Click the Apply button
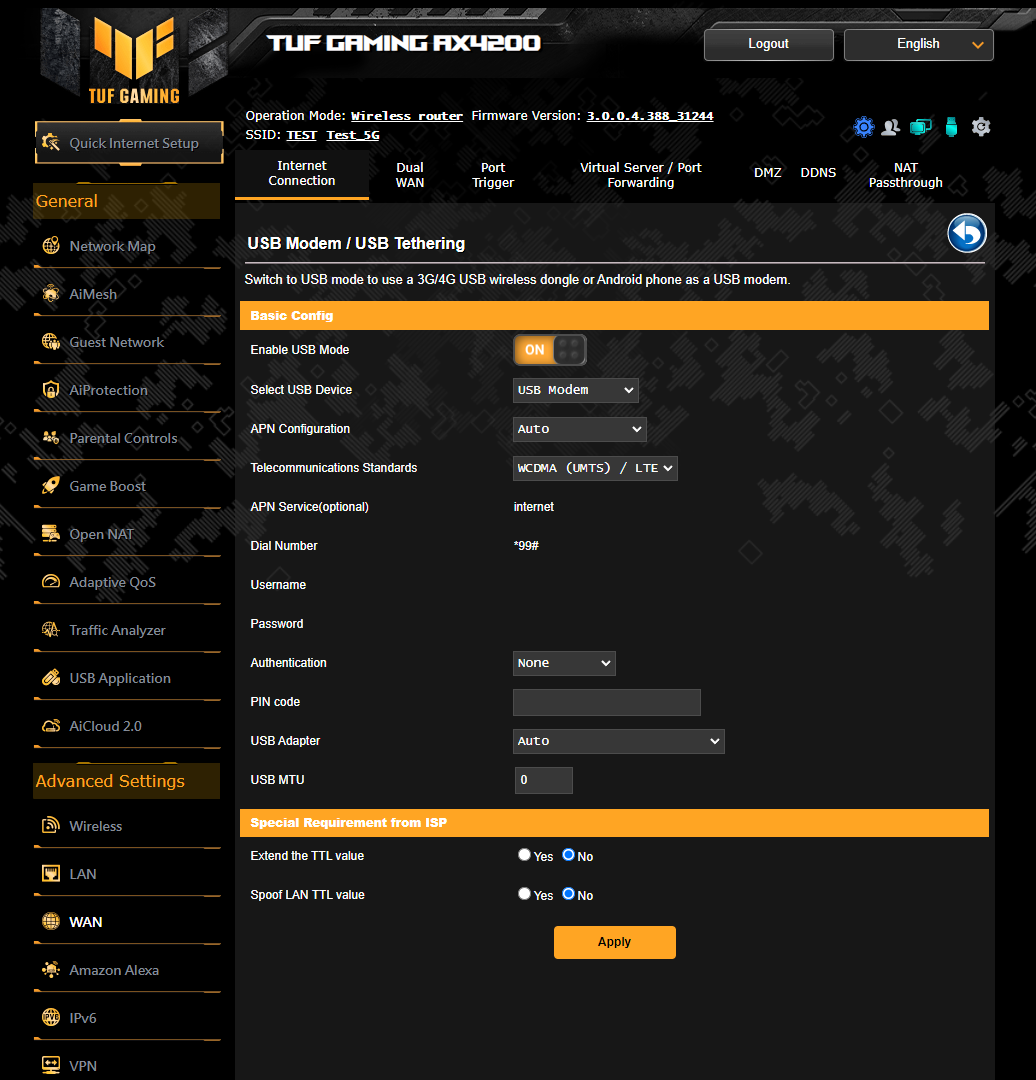1036x1080 pixels. tap(614, 942)
